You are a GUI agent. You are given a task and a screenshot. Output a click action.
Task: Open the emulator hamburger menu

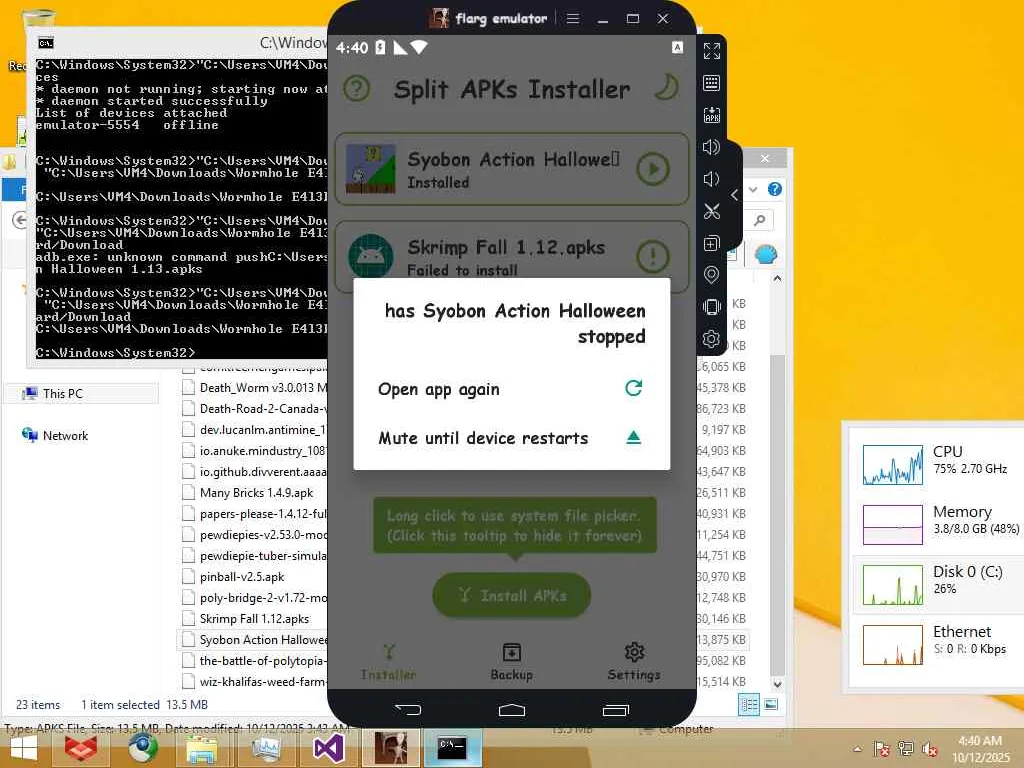click(x=573, y=18)
